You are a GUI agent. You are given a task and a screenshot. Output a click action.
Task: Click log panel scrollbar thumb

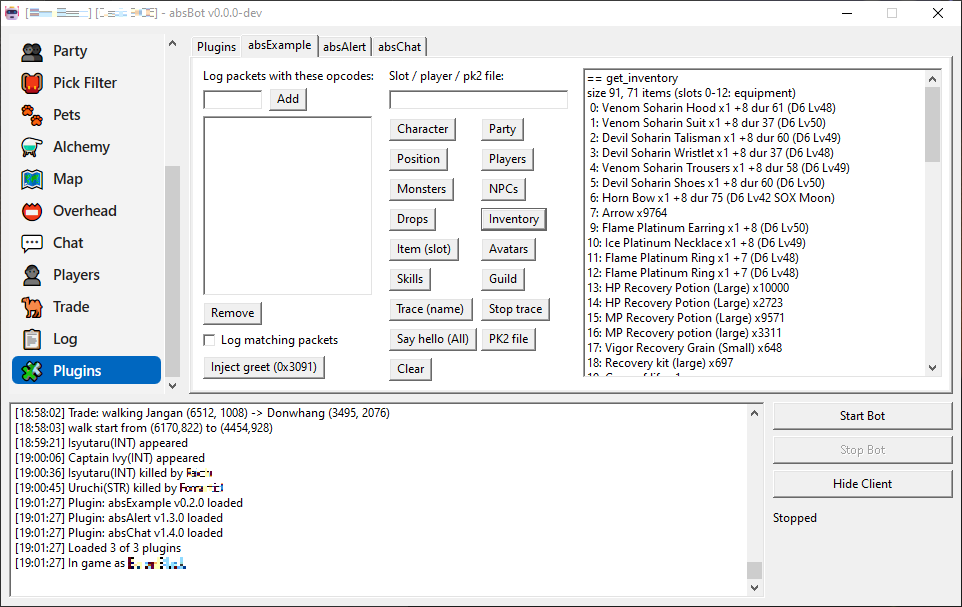coord(755,570)
